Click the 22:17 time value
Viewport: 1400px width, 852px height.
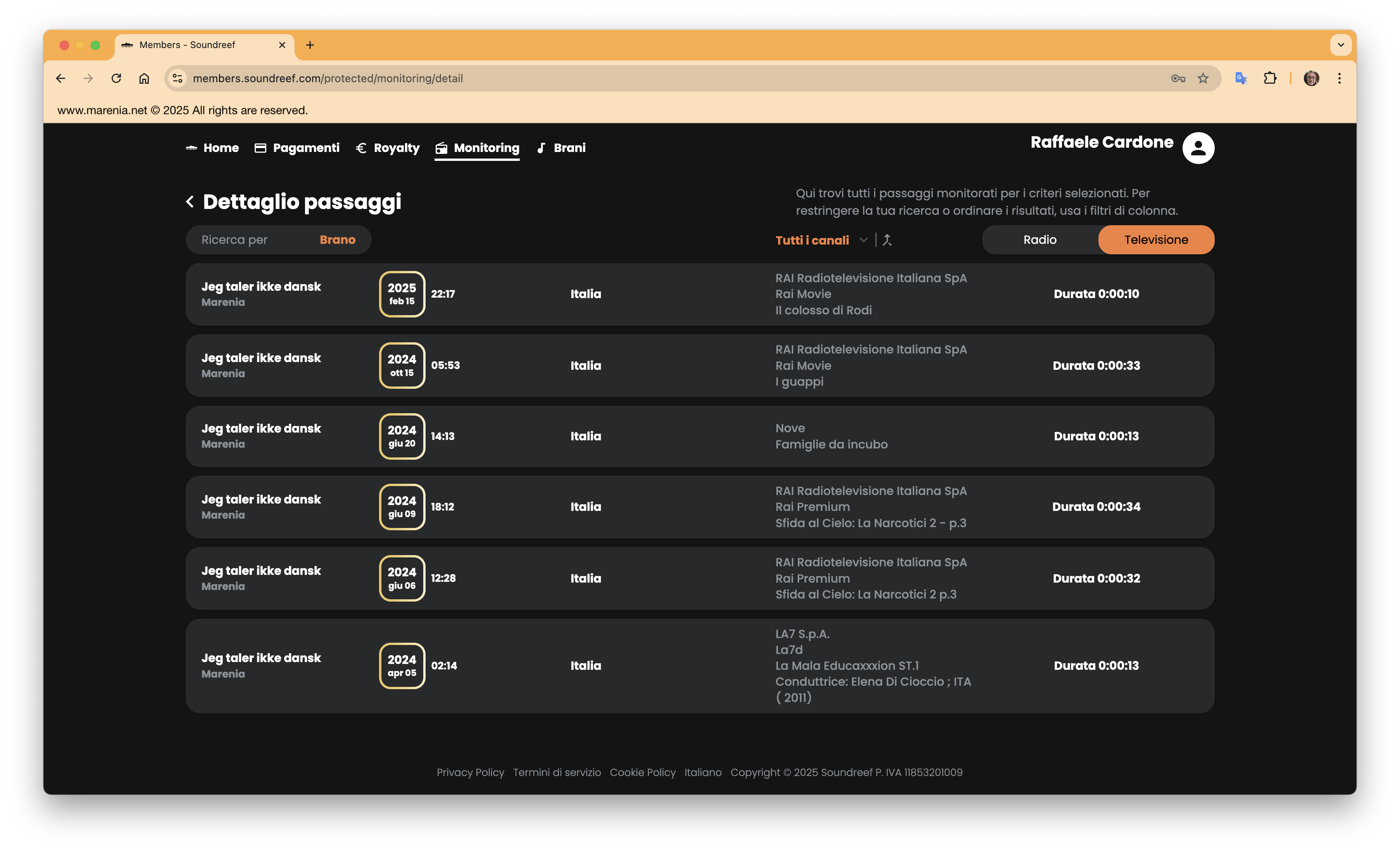[443, 294]
